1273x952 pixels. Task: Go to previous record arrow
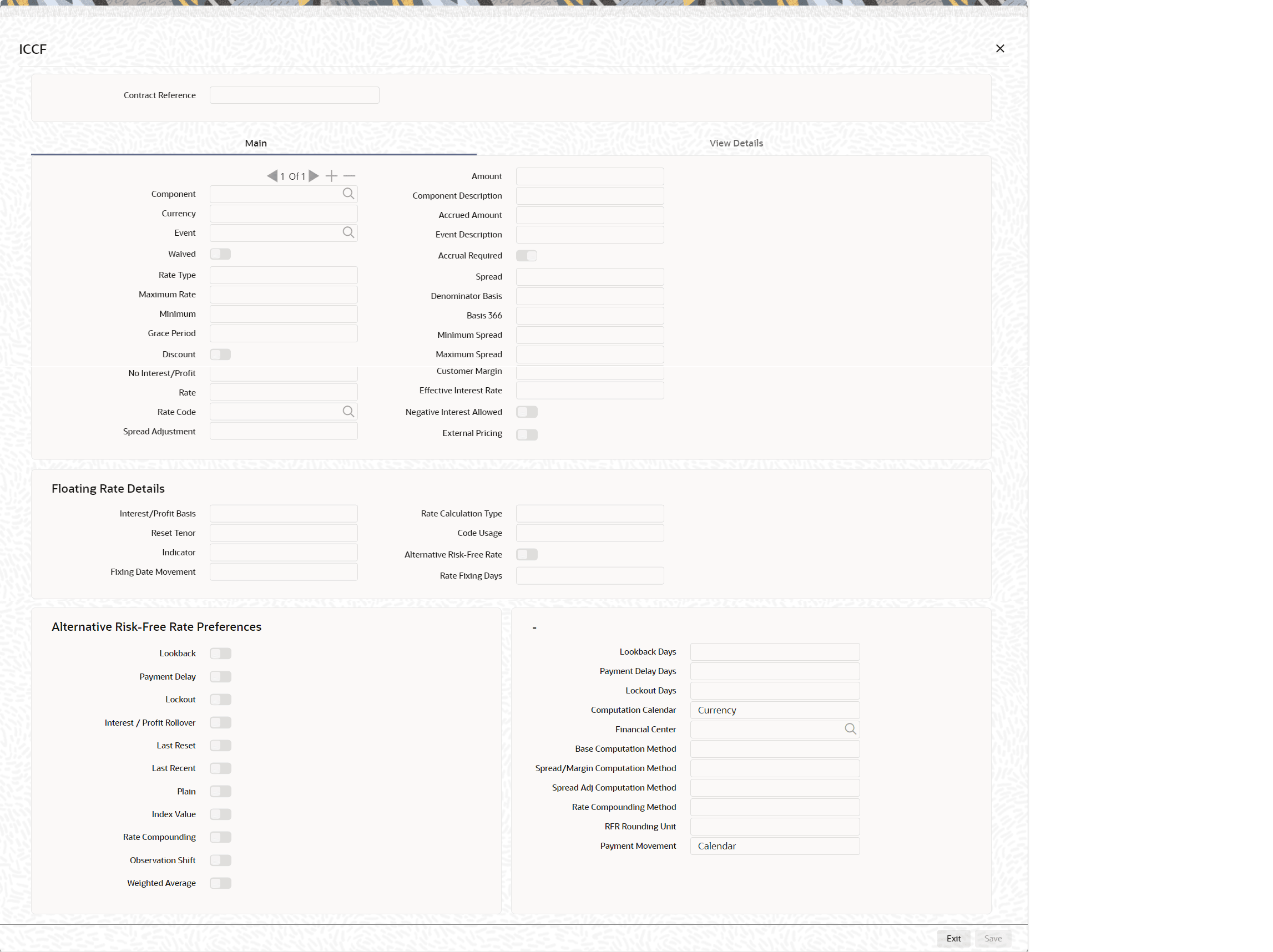272,176
